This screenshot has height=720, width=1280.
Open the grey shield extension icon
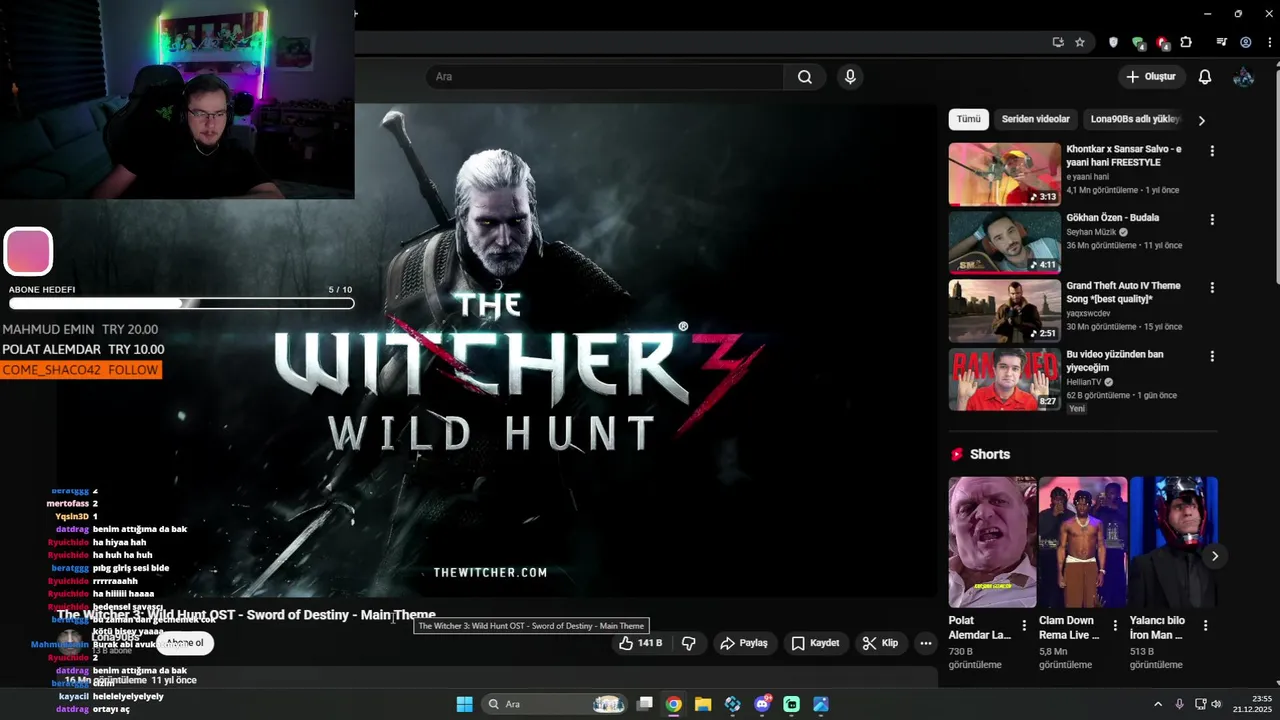pyautogui.click(x=1113, y=42)
